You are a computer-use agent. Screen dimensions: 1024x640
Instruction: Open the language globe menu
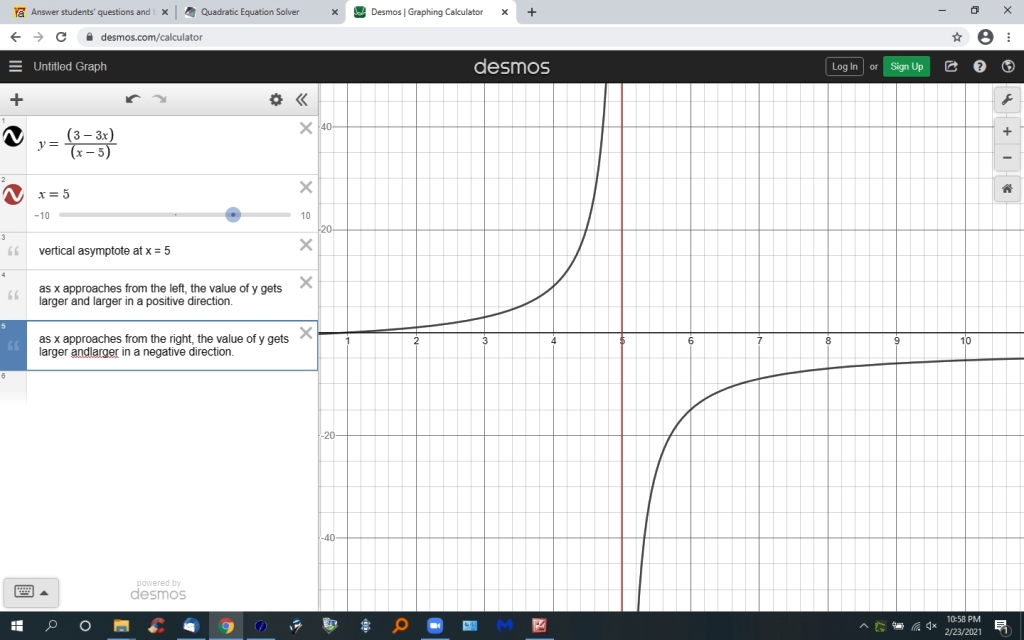pos(1008,66)
